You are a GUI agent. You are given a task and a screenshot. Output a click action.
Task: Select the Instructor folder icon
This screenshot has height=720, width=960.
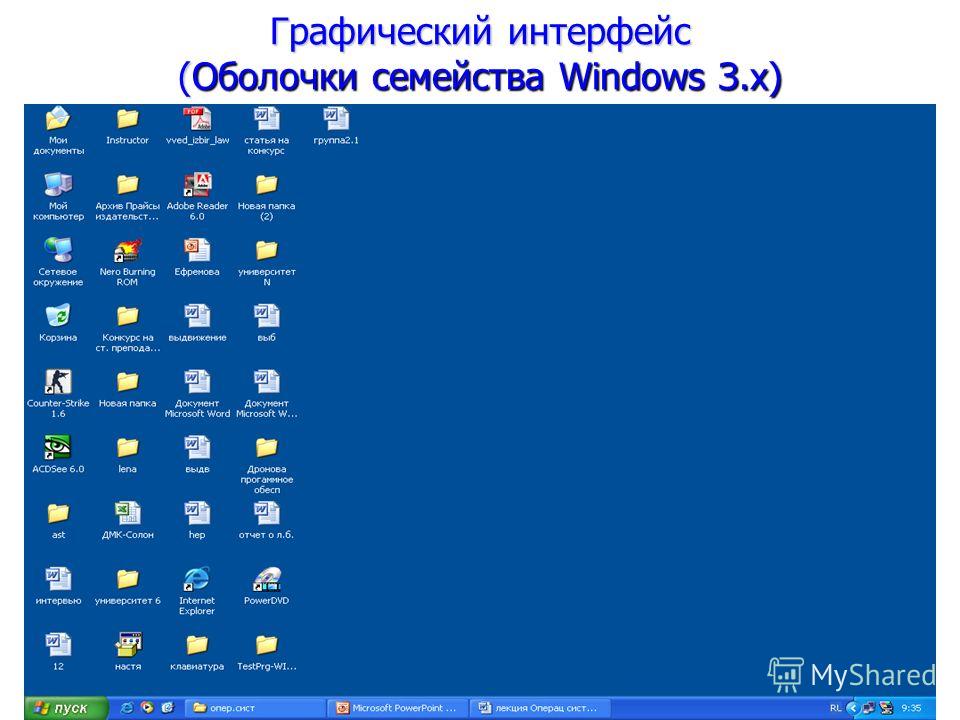127,119
